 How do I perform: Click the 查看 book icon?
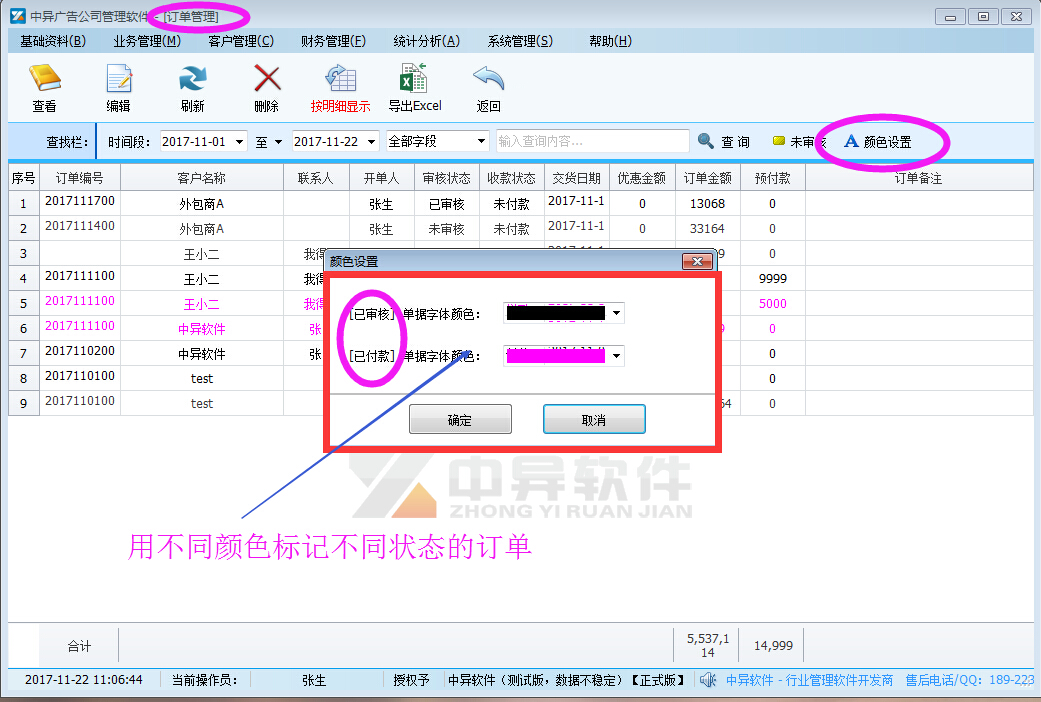[44, 80]
